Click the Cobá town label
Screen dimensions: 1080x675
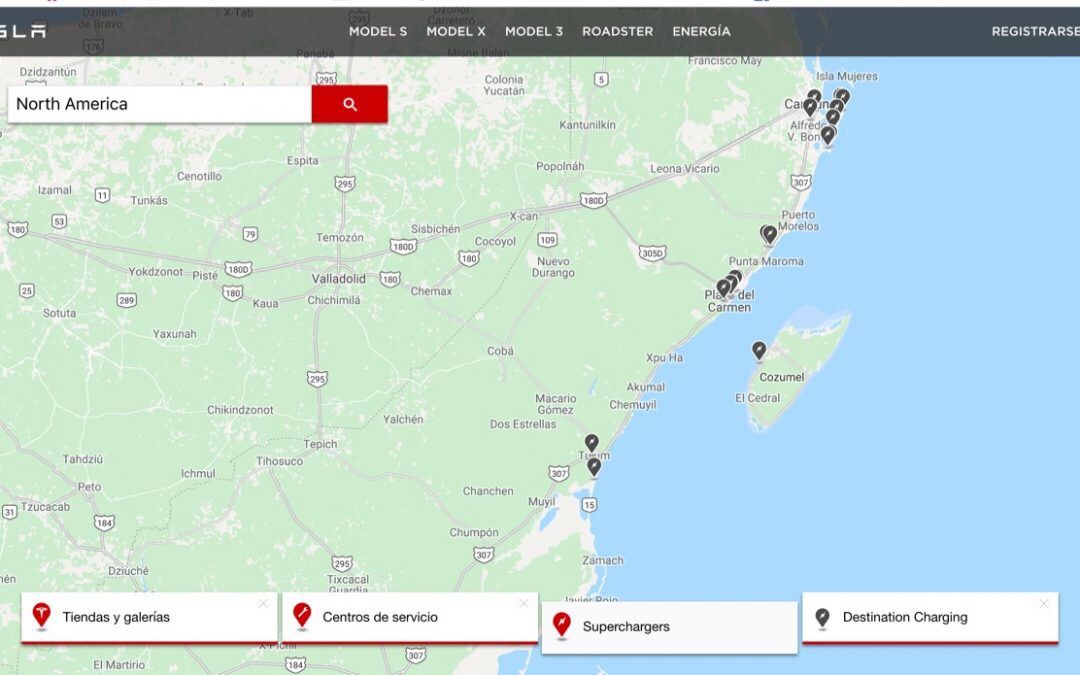(x=500, y=351)
